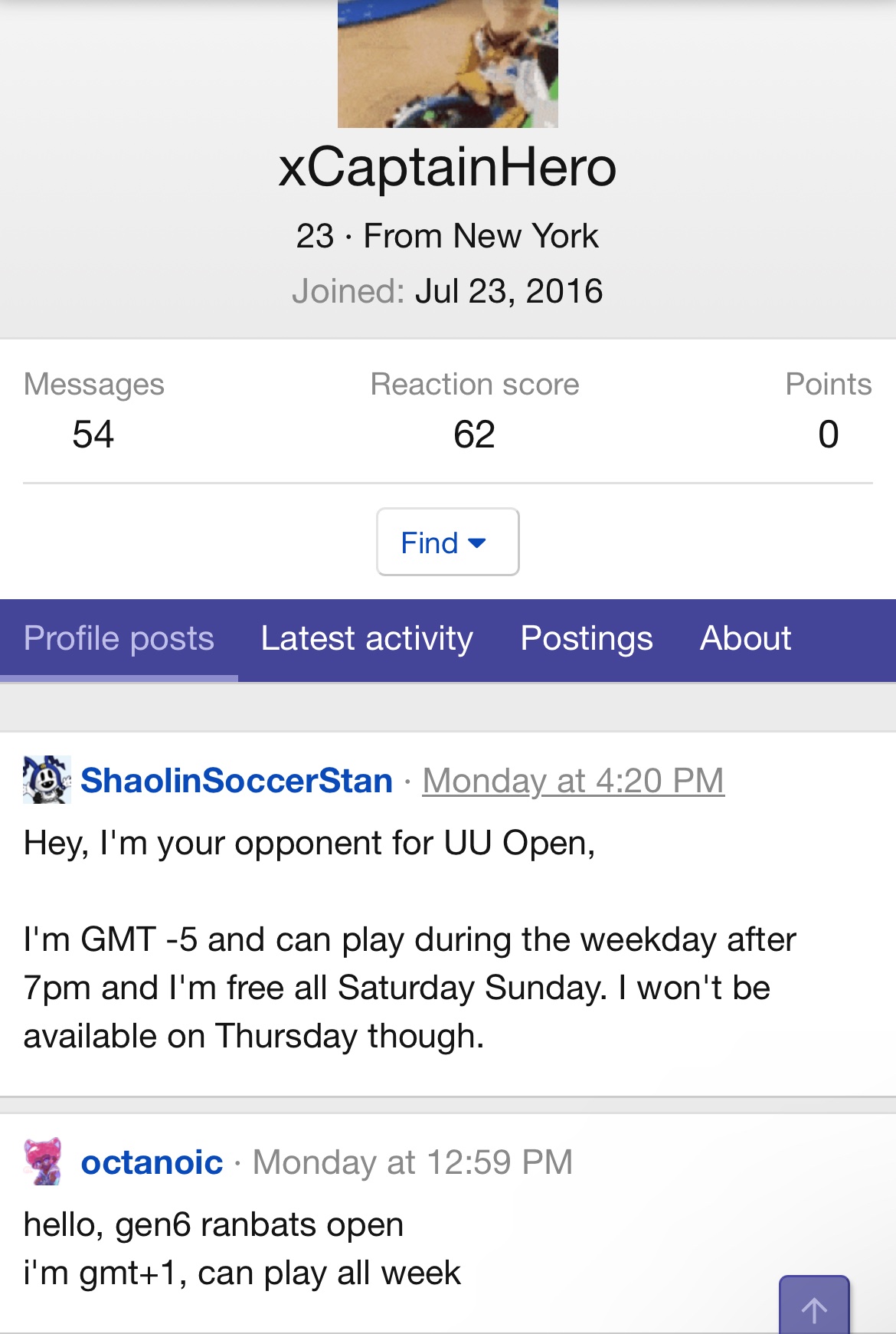The width and height of the screenshot is (896, 1334).
Task: Click the xCaptainHero profile name heading
Action: (447, 167)
